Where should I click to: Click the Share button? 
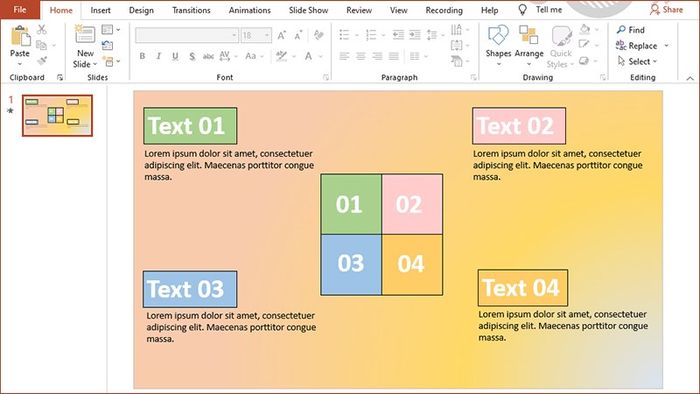(667, 9)
